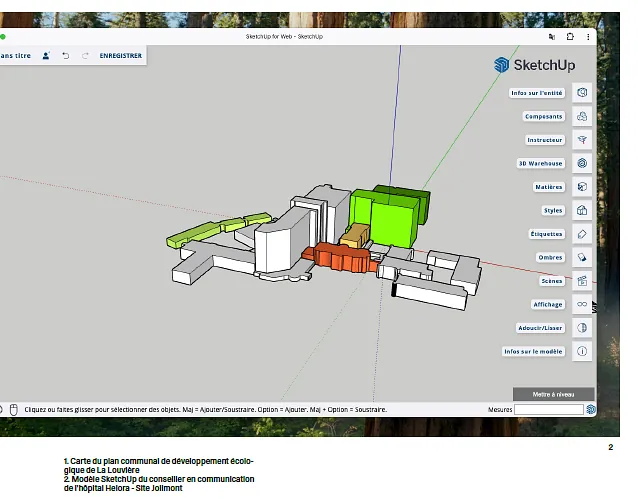Open the browser three-dot menu
The image size is (638, 499).
coord(588,36)
